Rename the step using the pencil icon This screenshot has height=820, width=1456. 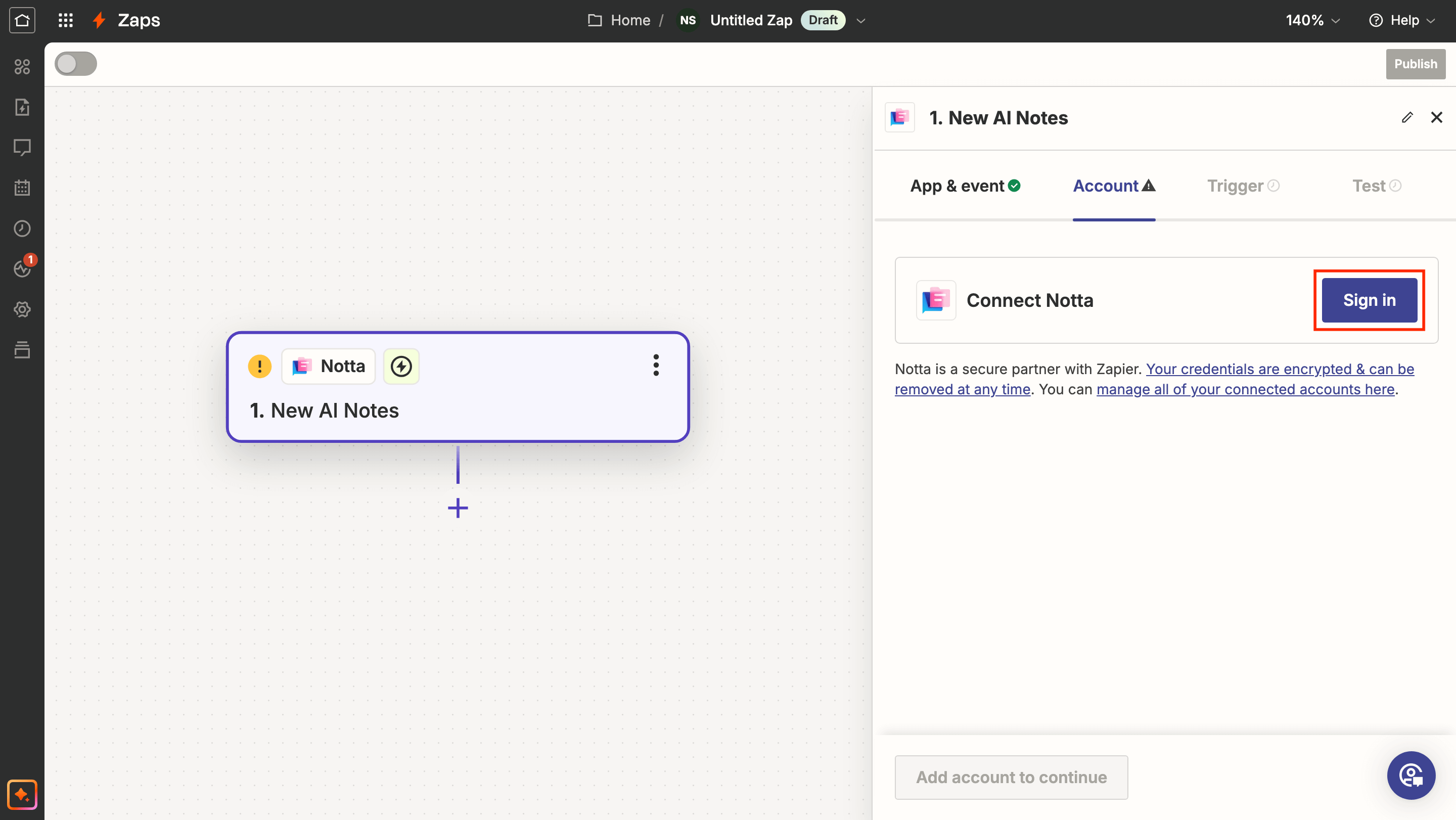tap(1407, 118)
